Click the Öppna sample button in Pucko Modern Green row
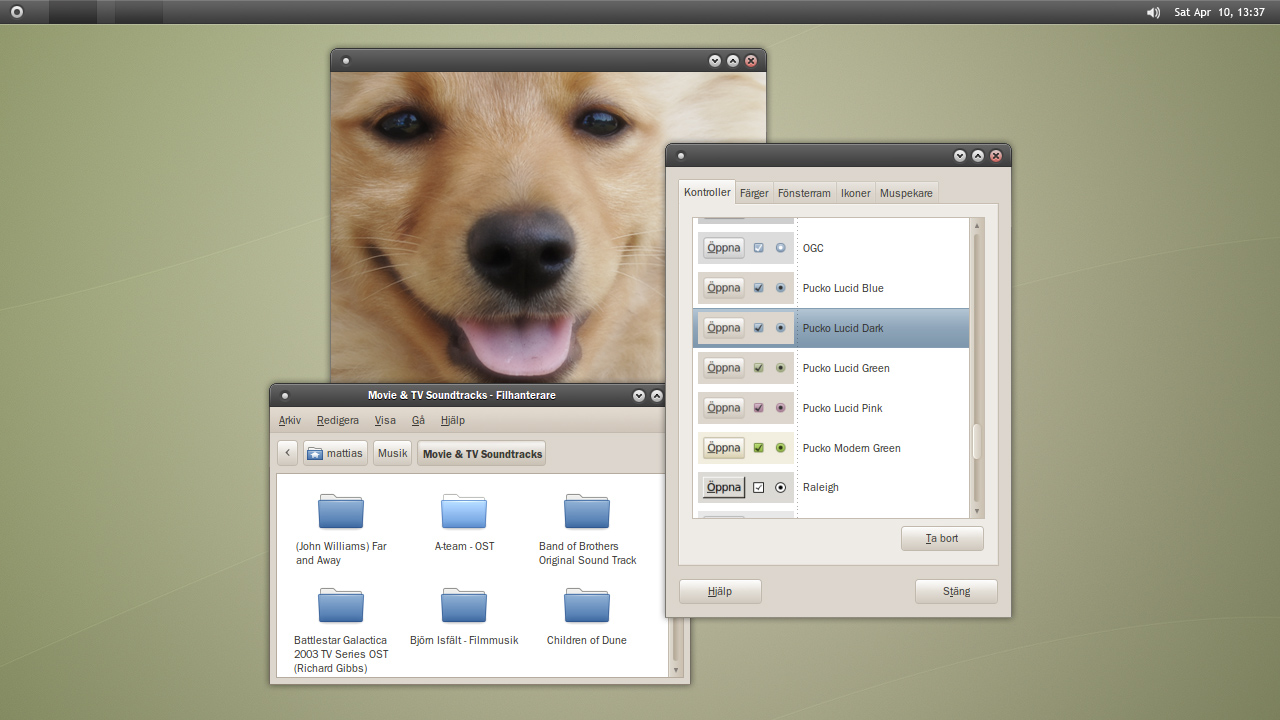Screen dimensions: 1280x720 tap(724, 448)
